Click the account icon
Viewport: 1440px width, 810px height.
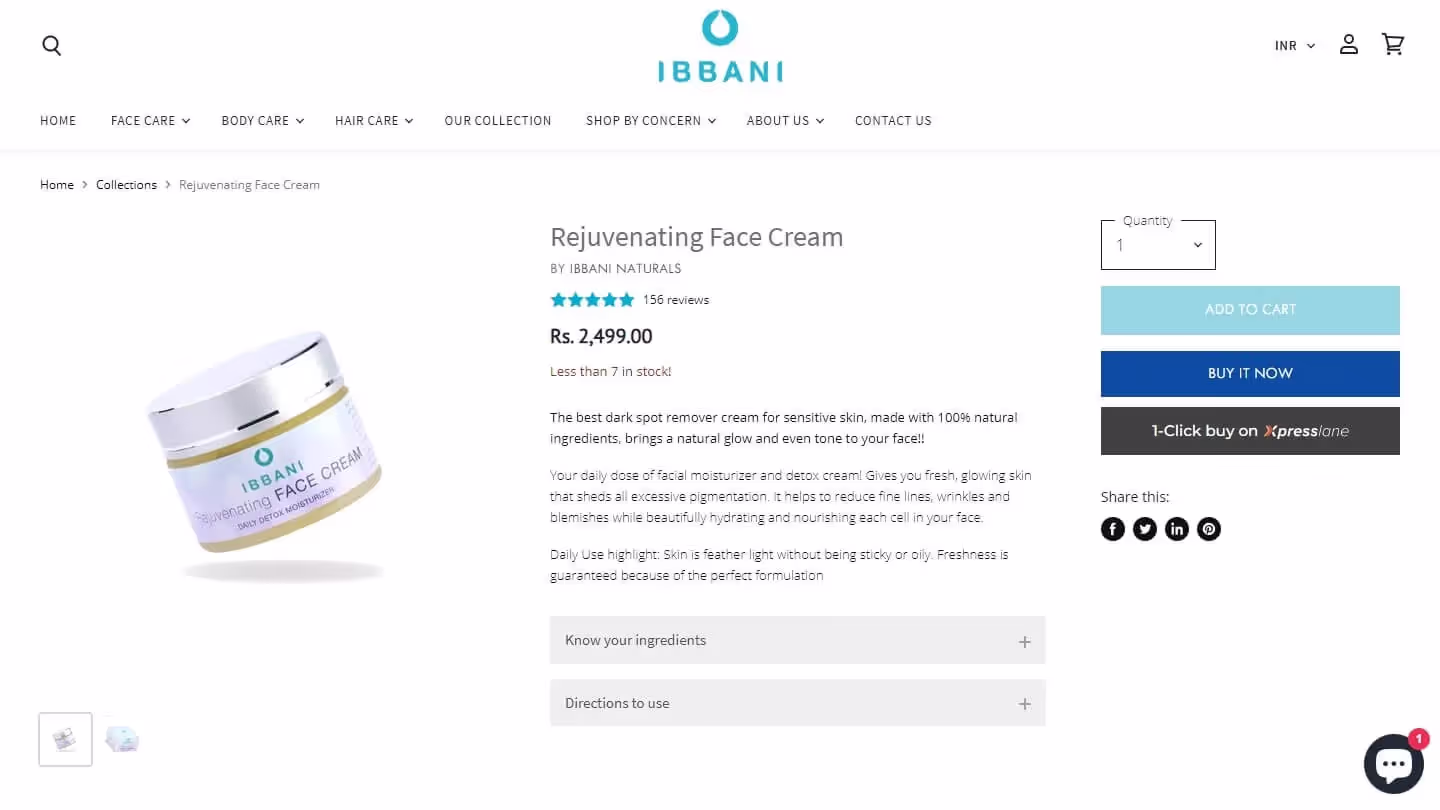point(1348,43)
